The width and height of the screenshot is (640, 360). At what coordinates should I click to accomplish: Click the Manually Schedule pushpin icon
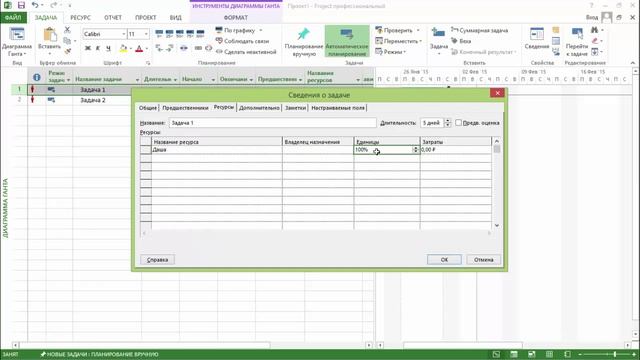(303, 34)
